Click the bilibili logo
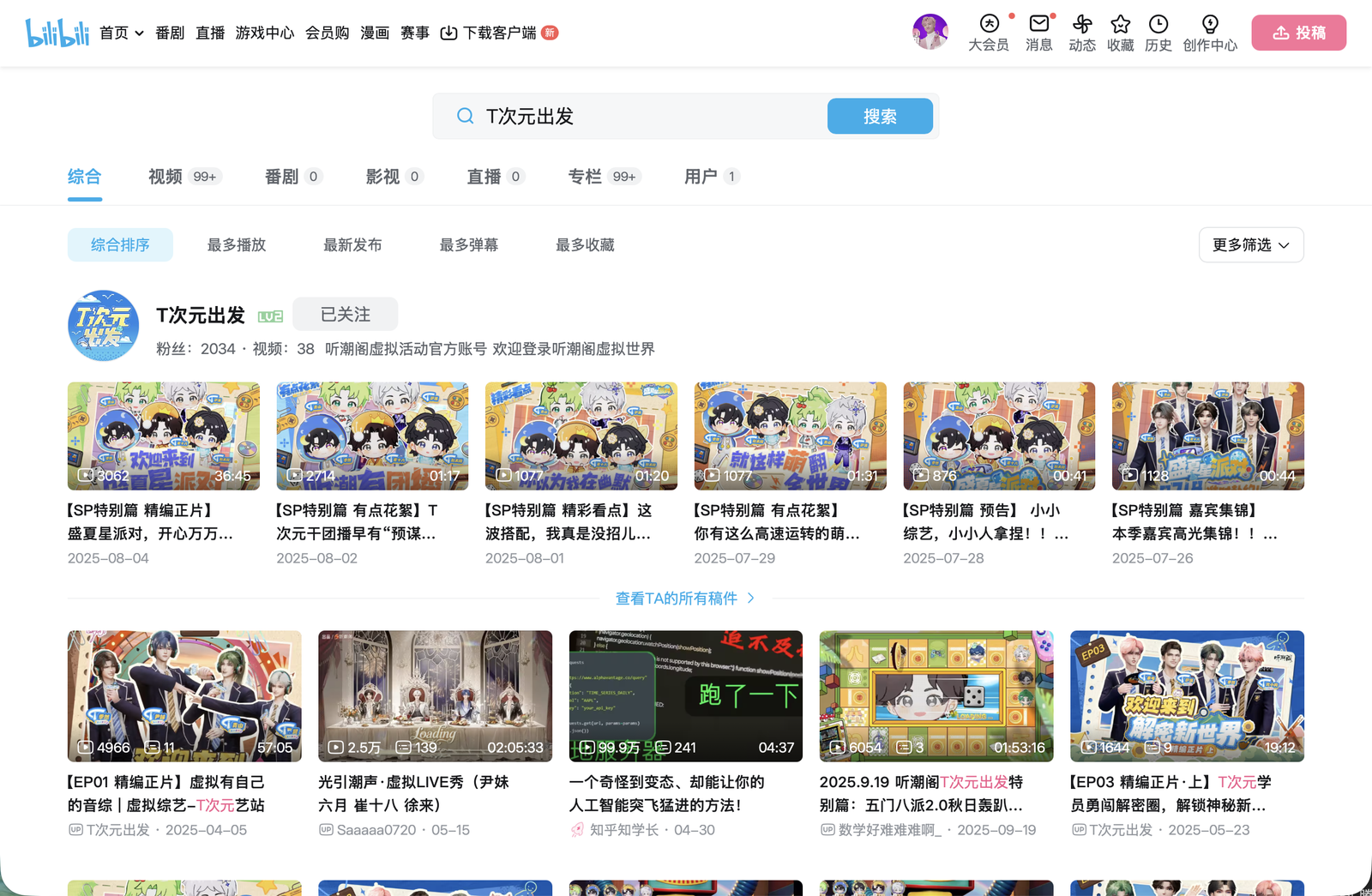 tap(57, 33)
